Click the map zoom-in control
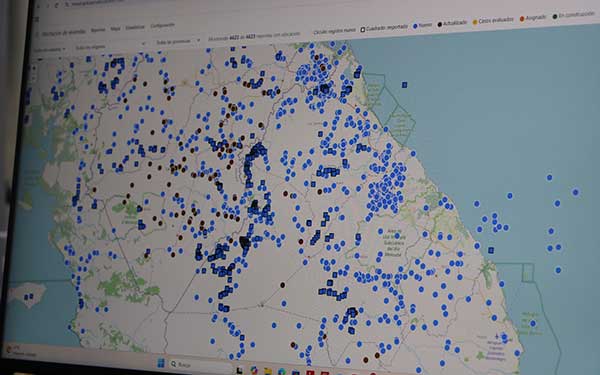Image resolution: width=600 pixels, height=375 pixels. (34, 68)
